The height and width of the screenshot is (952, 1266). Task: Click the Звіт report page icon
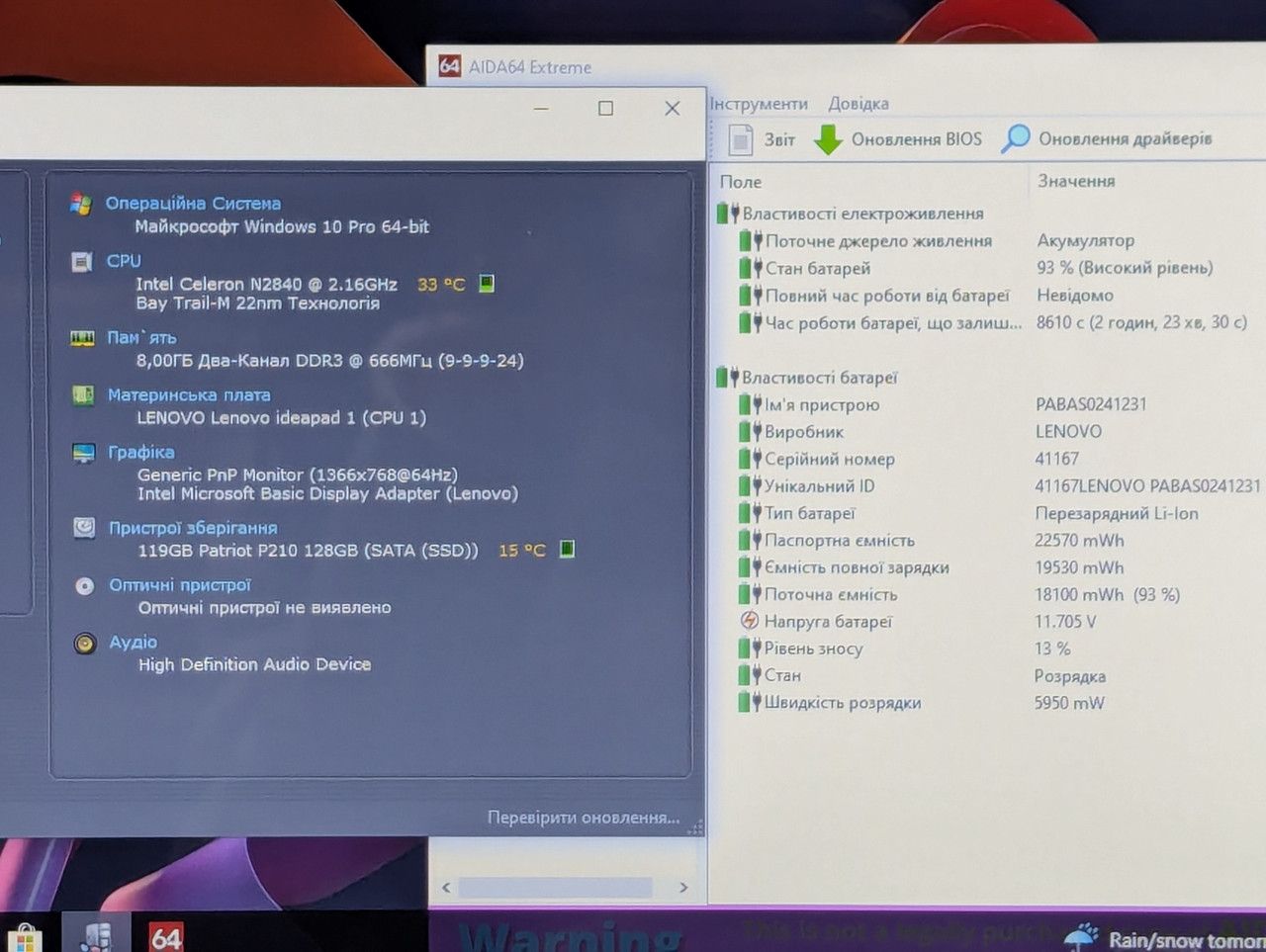click(x=741, y=139)
